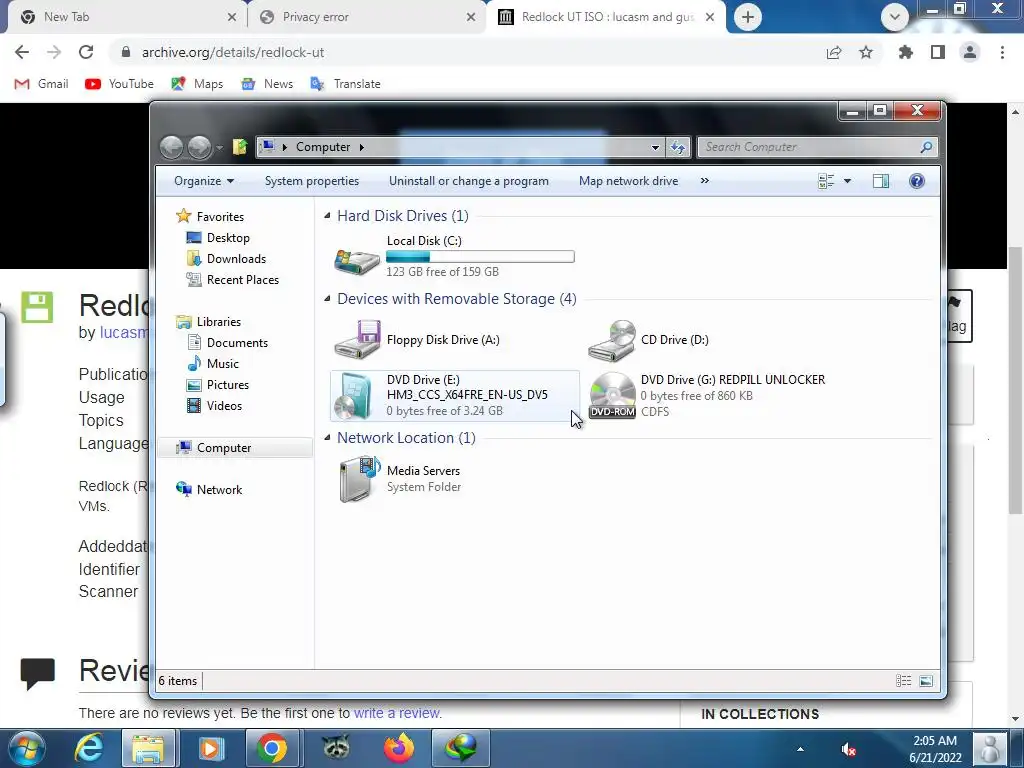
Task: Open Chrome extensions puzzle icon
Action: [x=906, y=52]
